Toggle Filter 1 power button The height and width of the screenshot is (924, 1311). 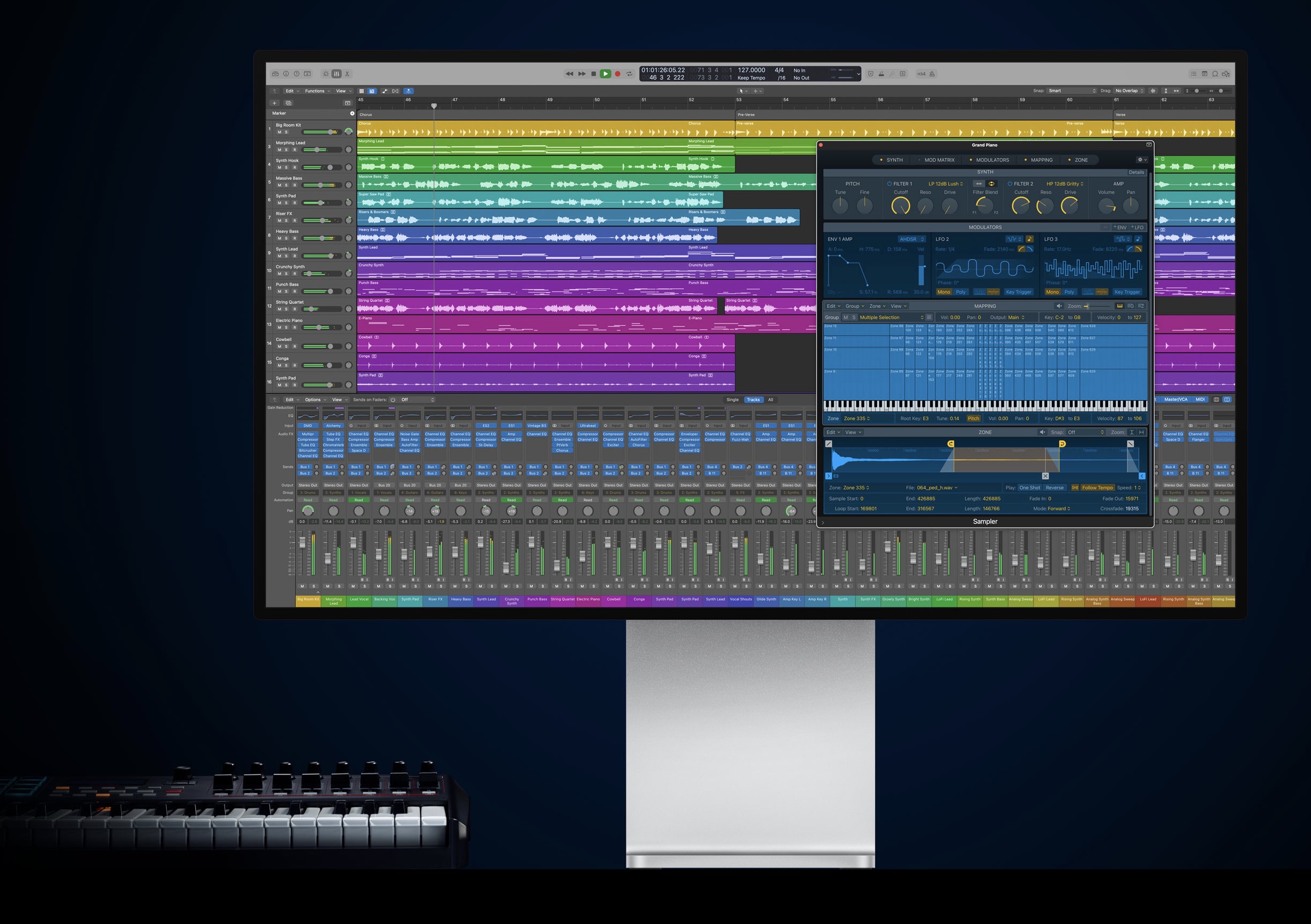coord(889,184)
